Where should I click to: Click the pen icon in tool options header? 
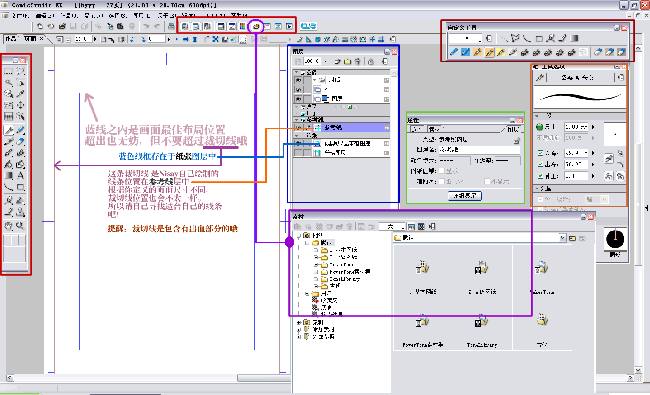click(x=540, y=78)
